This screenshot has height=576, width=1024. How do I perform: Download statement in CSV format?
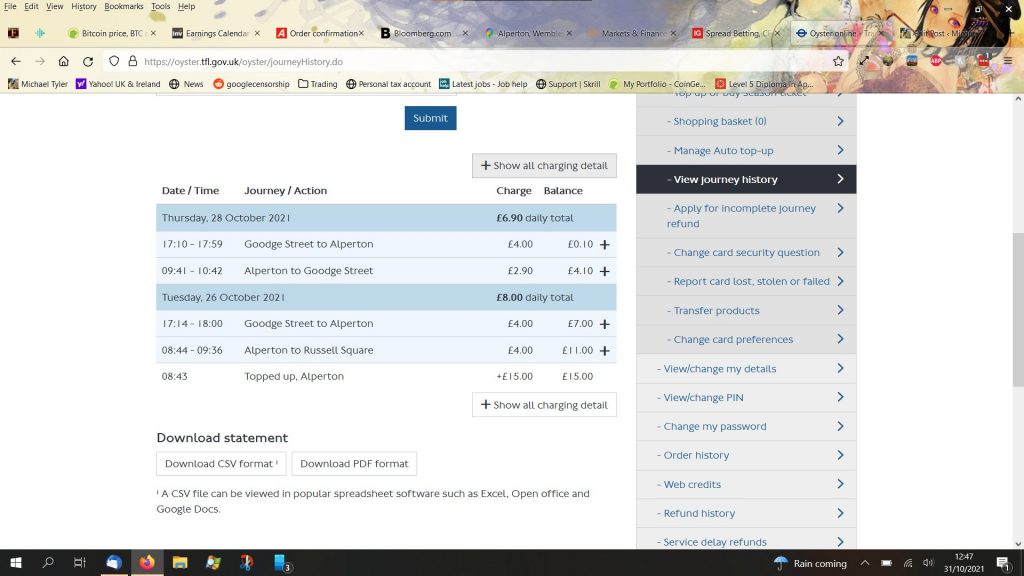[221, 464]
